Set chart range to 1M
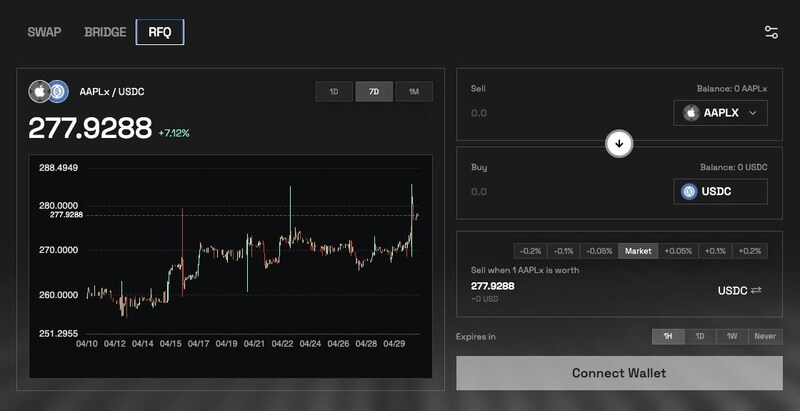 point(414,92)
